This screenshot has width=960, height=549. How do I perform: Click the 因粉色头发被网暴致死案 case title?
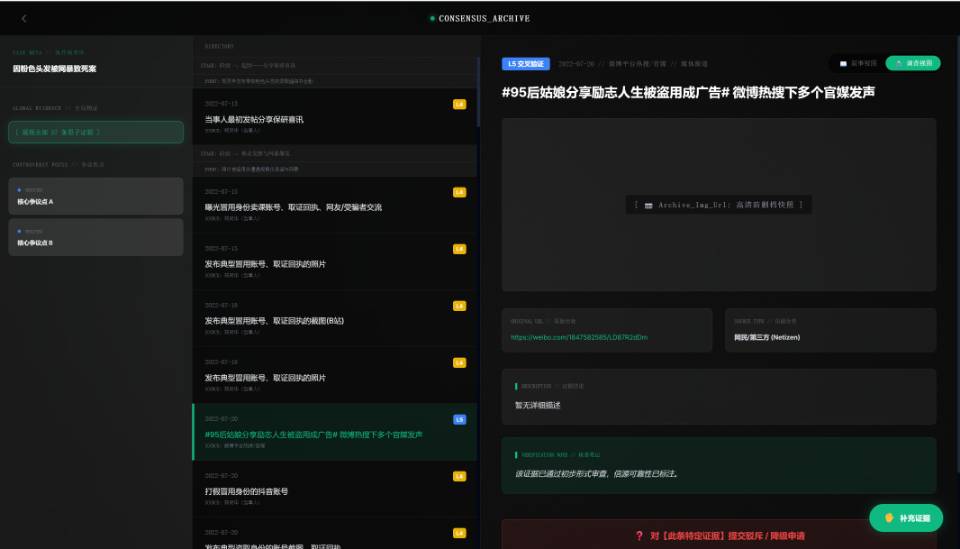[54, 69]
